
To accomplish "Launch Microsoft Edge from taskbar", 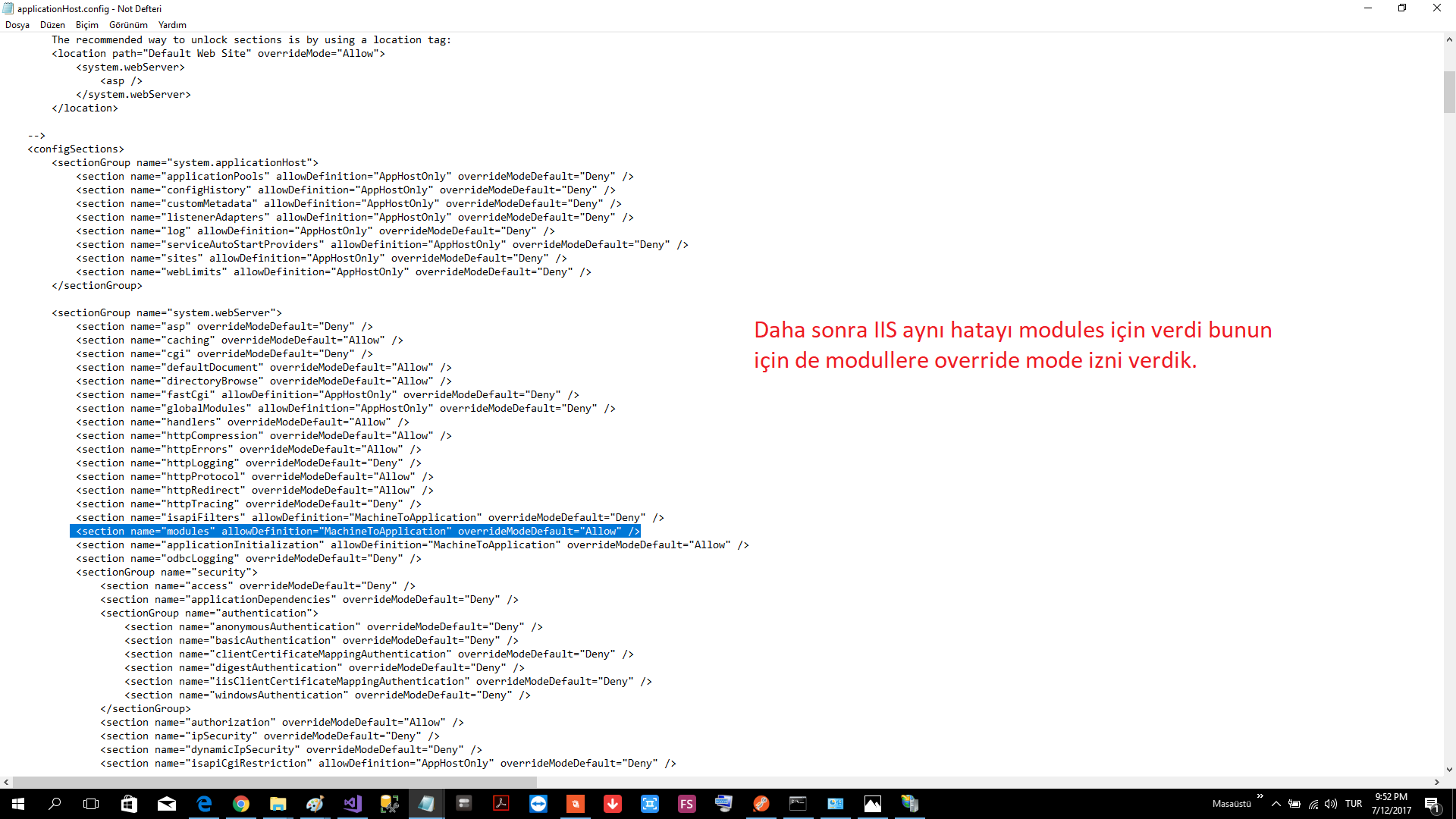I will click(x=204, y=804).
